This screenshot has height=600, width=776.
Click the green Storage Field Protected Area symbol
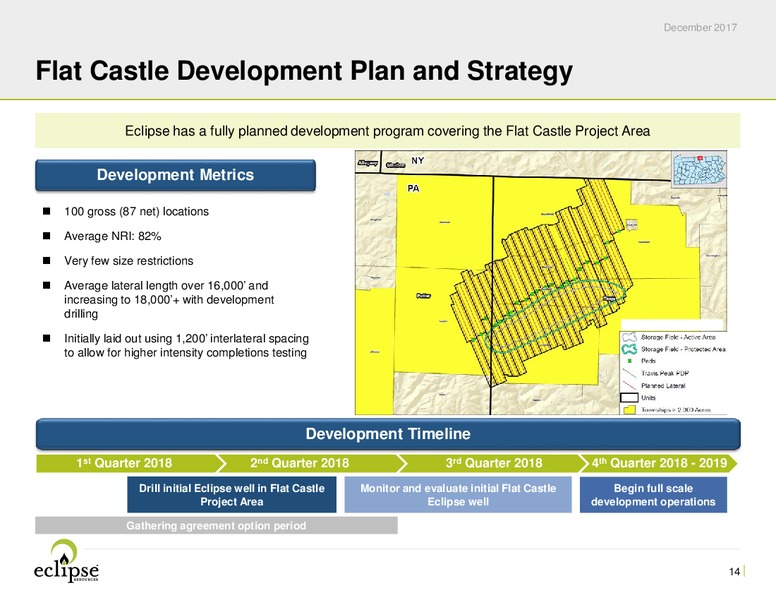tap(629, 349)
